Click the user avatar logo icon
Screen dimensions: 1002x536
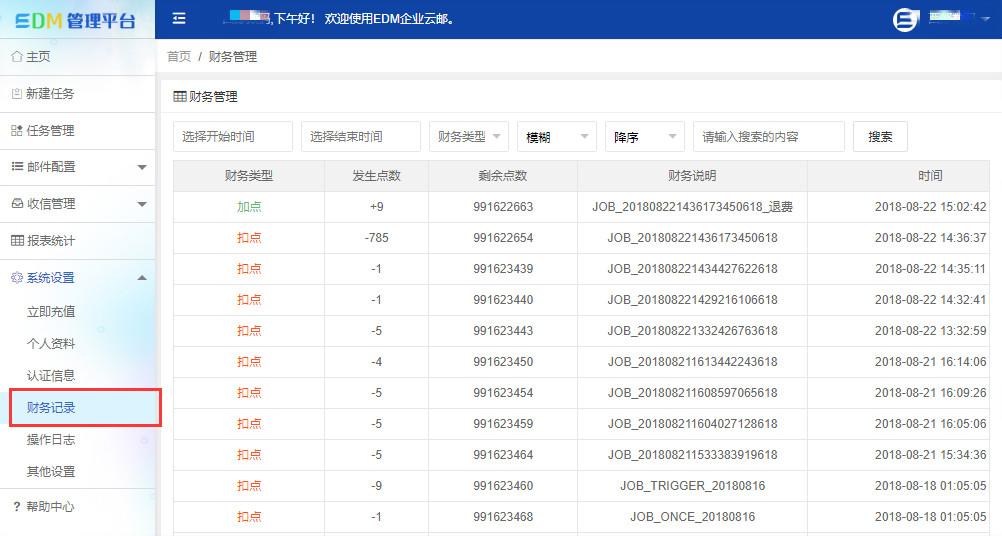click(x=905, y=19)
